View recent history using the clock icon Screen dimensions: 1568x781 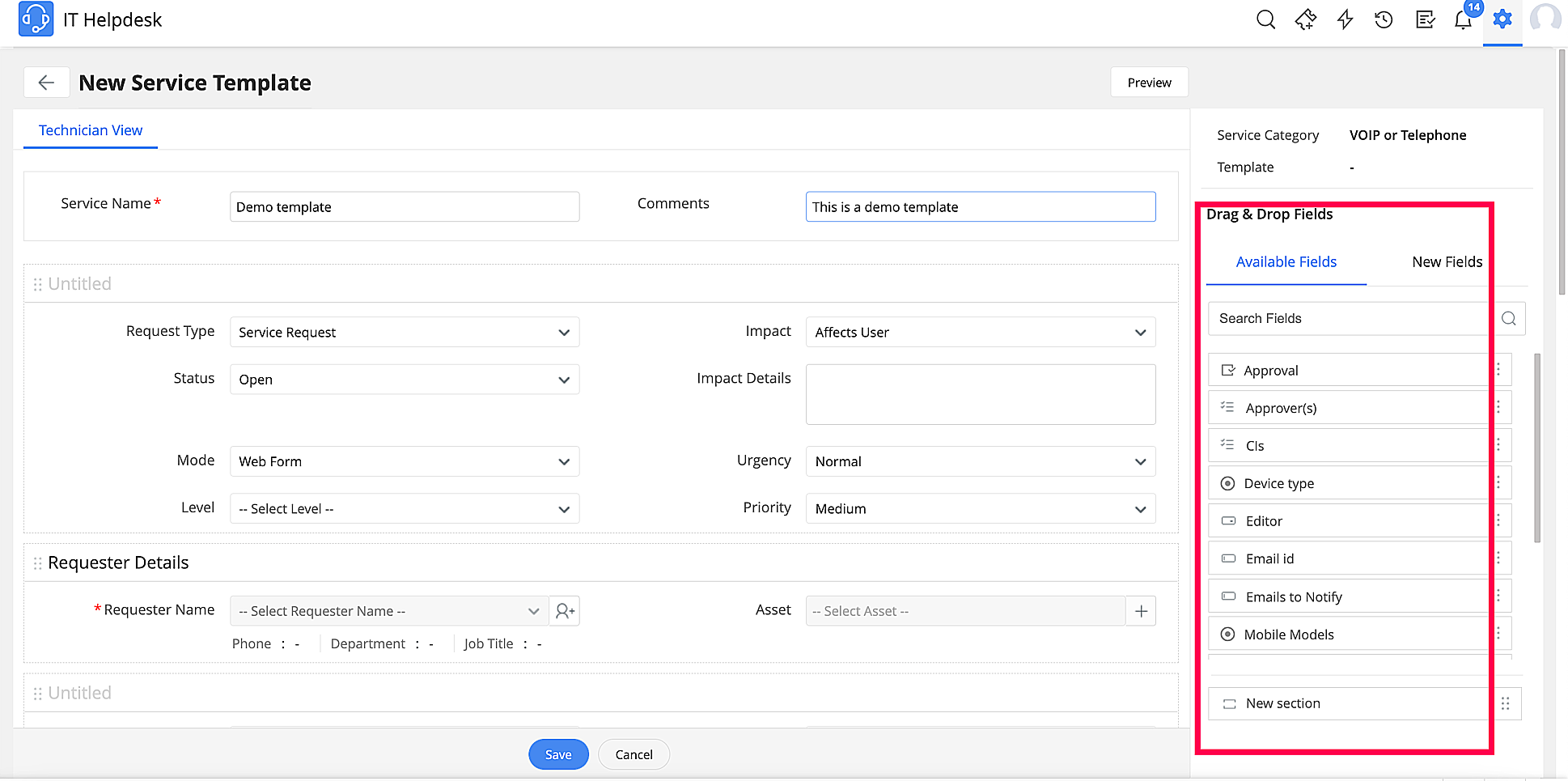(x=1383, y=19)
